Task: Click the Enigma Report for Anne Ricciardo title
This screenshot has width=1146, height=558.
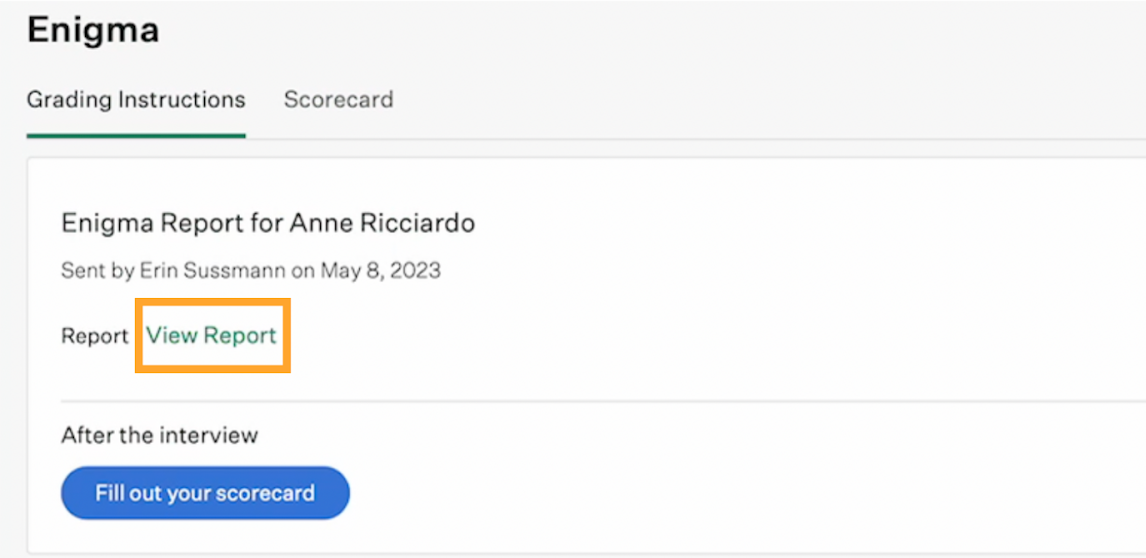Action: coord(268,223)
